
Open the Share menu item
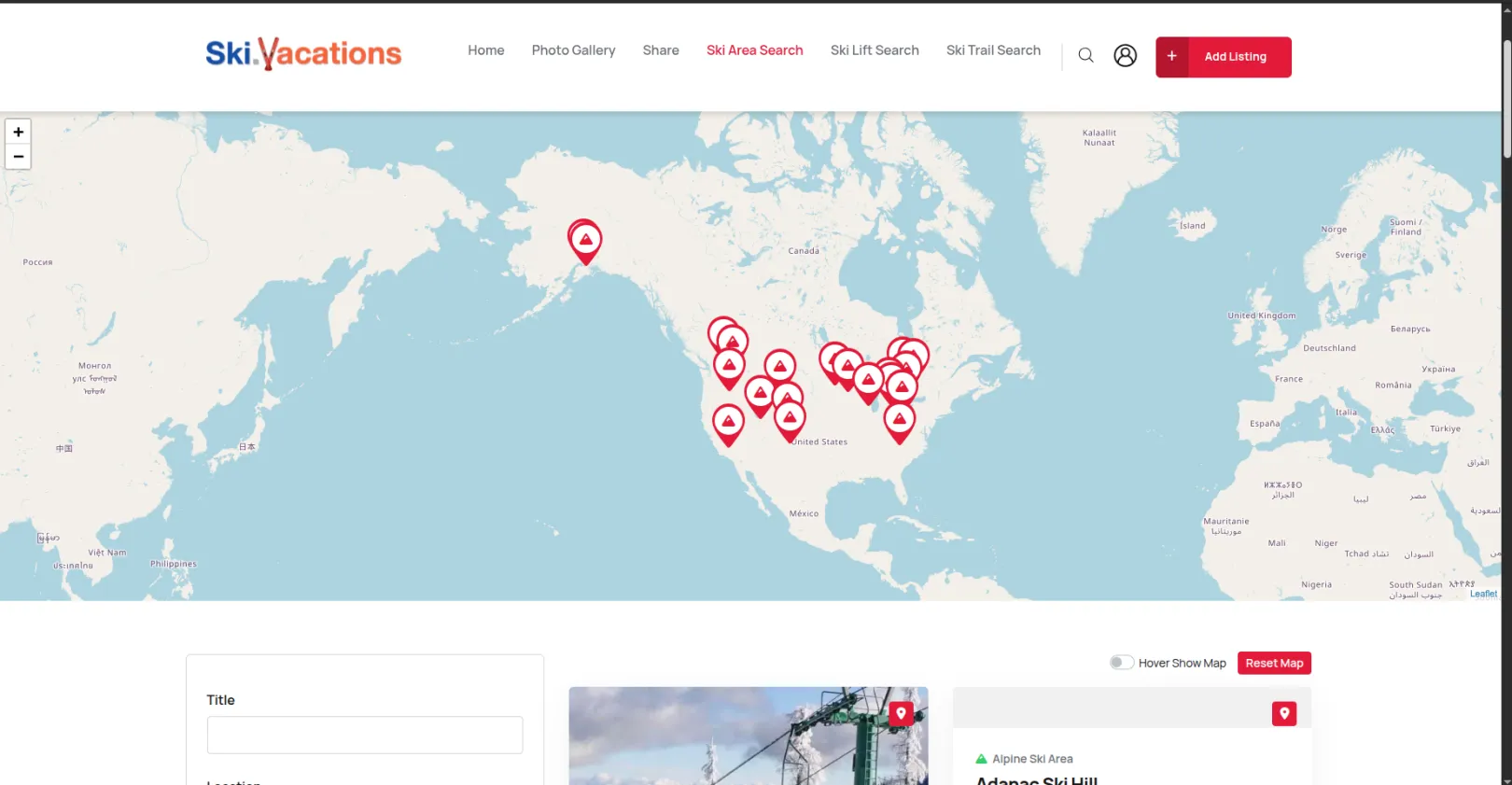pos(661,50)
